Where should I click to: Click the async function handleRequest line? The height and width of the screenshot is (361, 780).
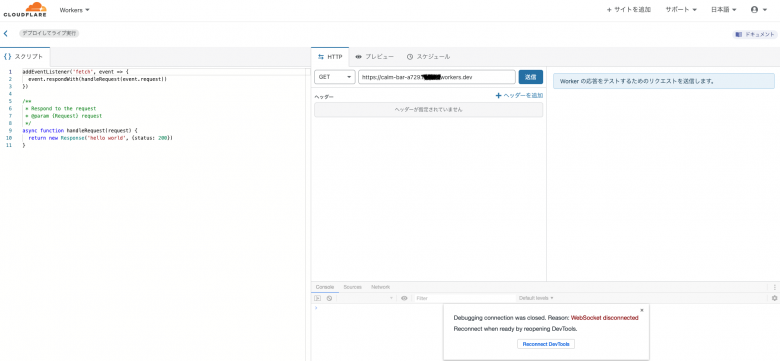point(80,130)
